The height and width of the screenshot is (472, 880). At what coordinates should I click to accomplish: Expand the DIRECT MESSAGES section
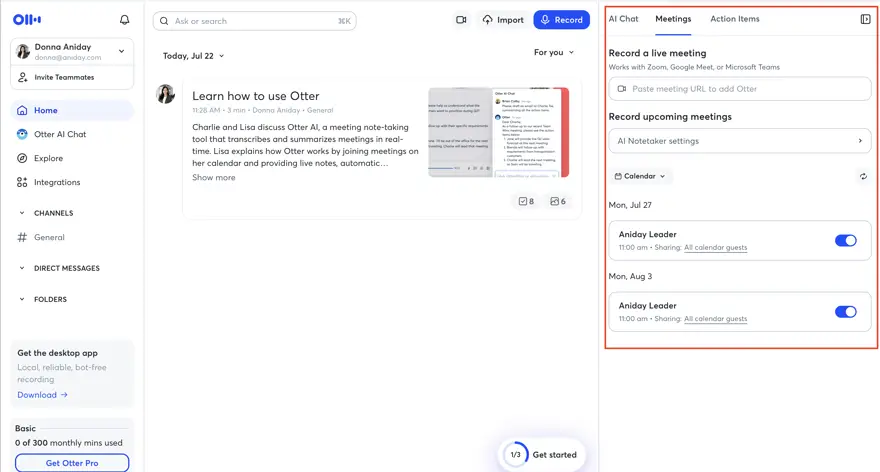point(22,268)
